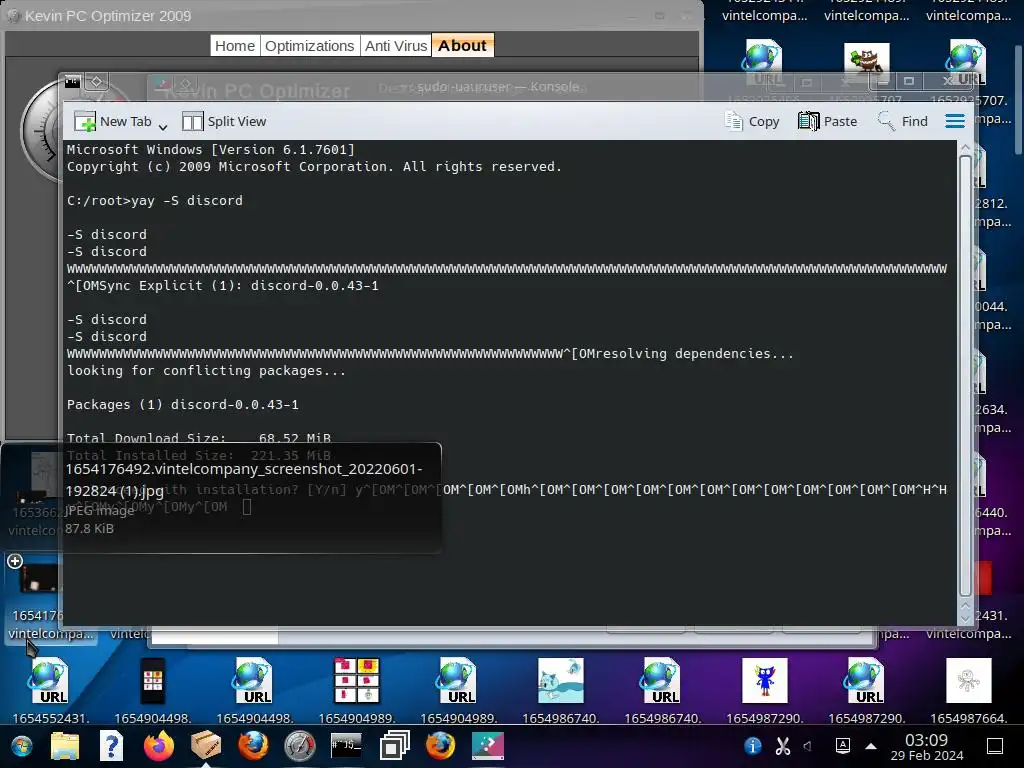
Task: Open the pink-teal Plasma icon in taskbar
Action: [x=488, y=746]
